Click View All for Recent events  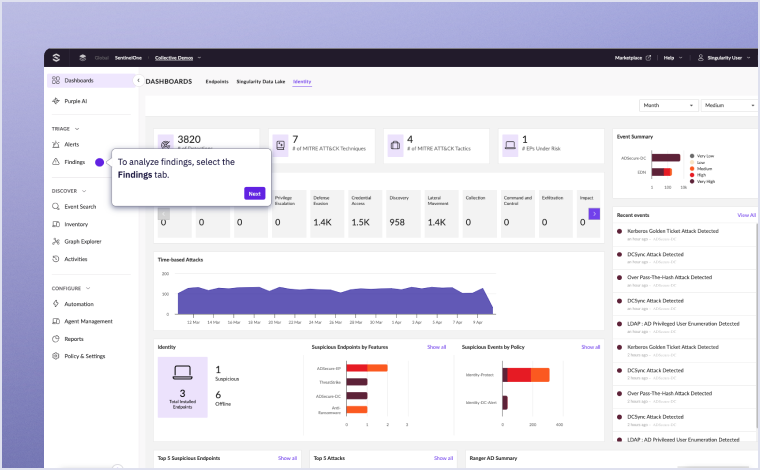click(x=746, y=215)
